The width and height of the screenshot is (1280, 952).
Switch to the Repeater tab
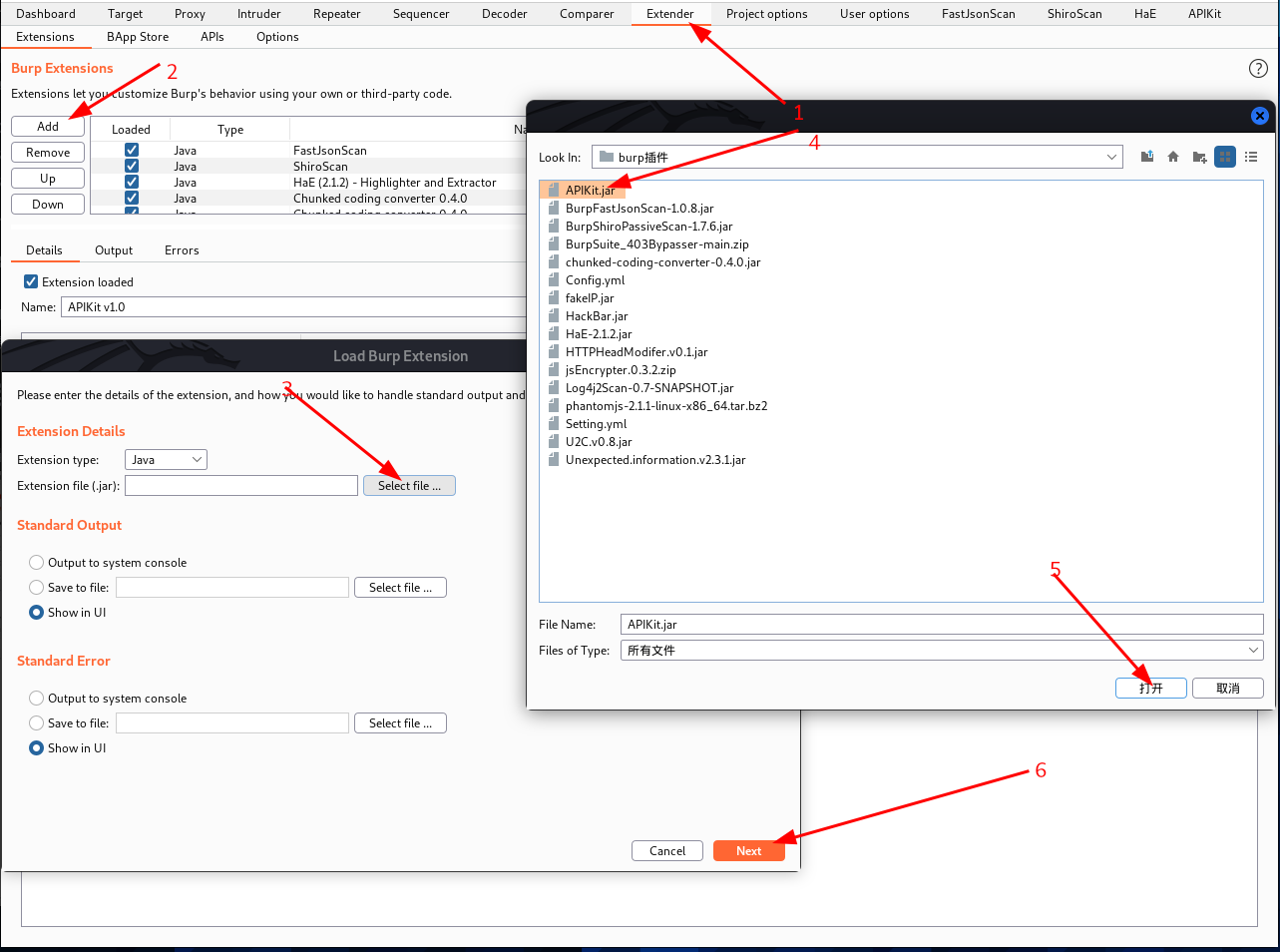337,14
